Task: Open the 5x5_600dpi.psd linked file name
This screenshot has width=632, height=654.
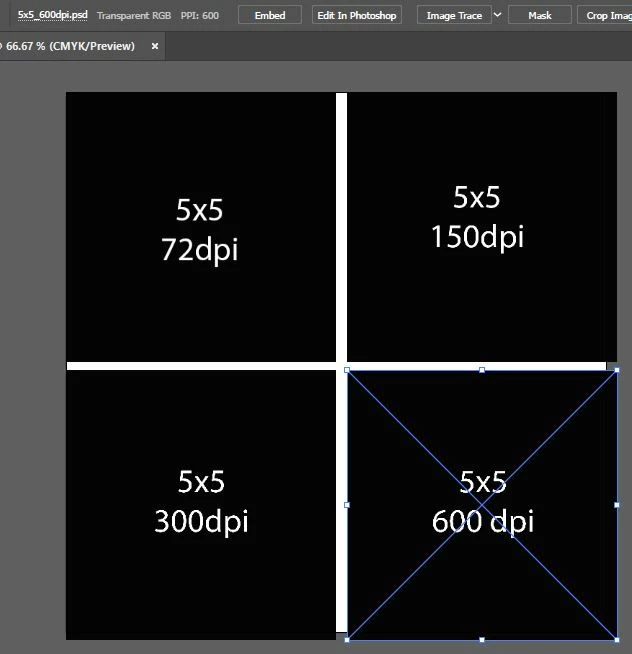Action: tap(53, 15)
